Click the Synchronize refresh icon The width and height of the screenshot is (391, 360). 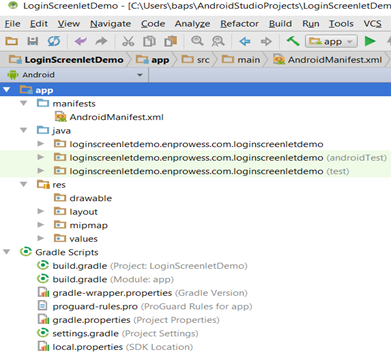click(x=54, y=41)
